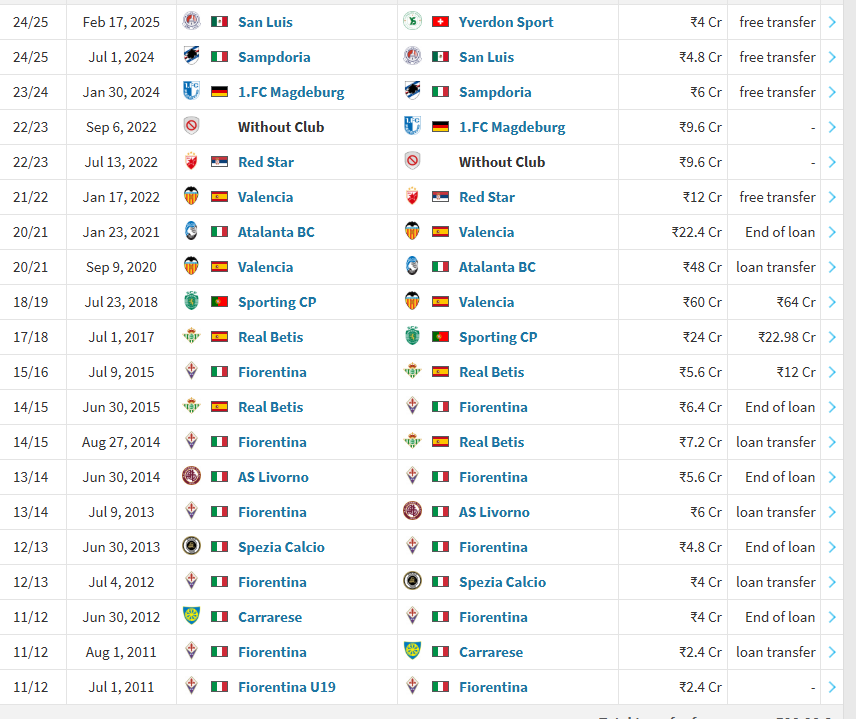Click Sampdoria crest in Jul 1, 2024 row

pyautogui.click(x=191, y=57)
